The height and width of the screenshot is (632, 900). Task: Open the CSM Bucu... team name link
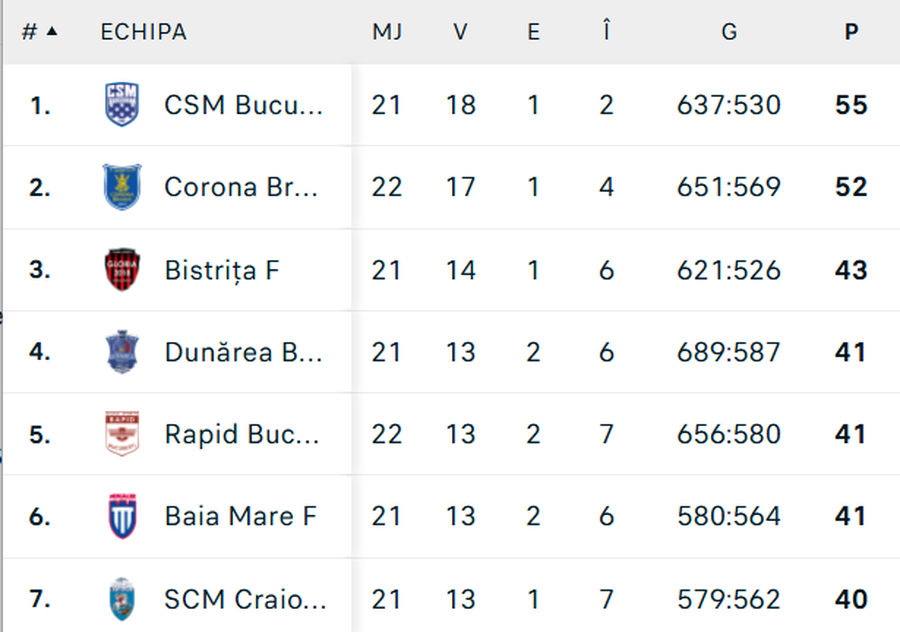point(244,105)
